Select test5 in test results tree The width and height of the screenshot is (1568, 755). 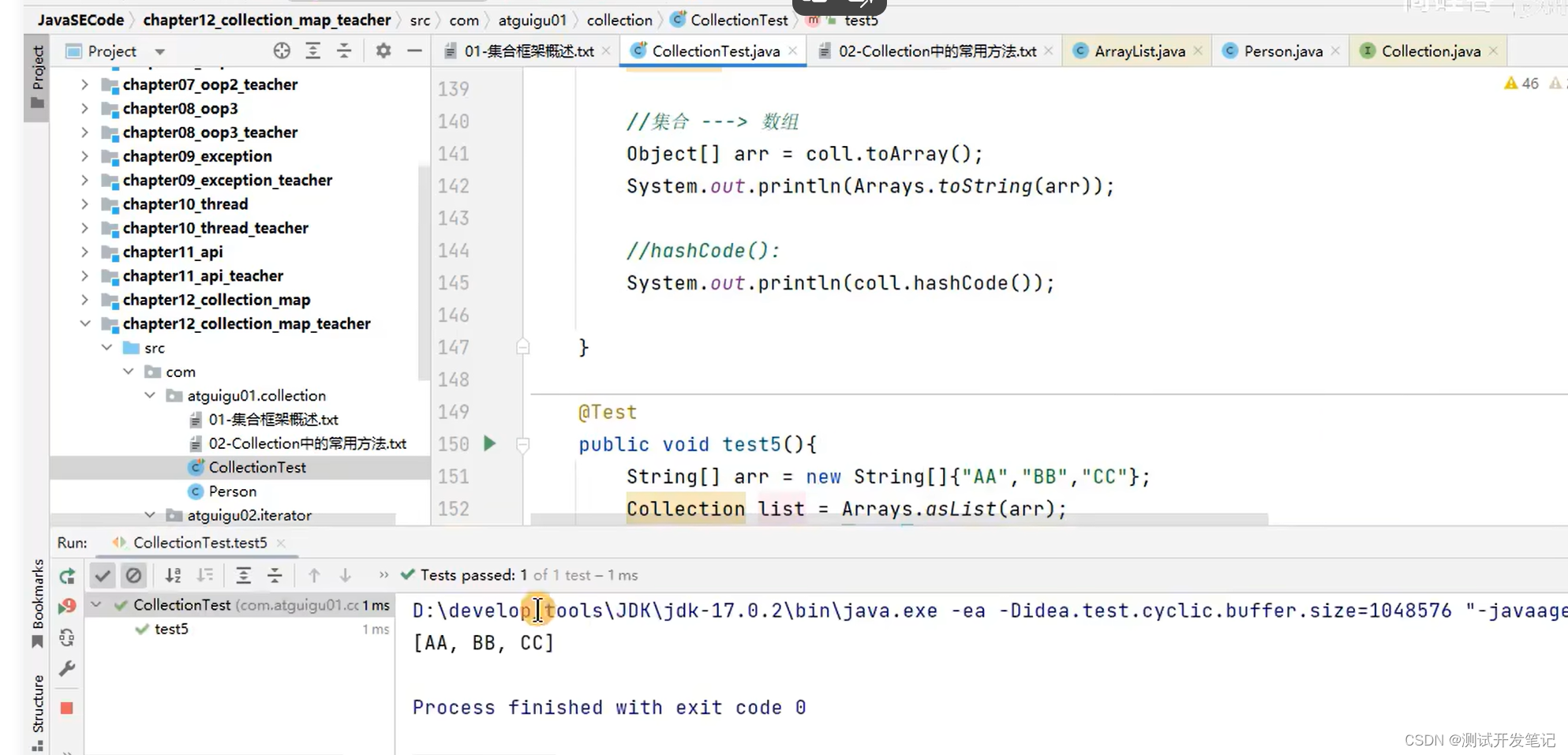[x=171, y=629]
